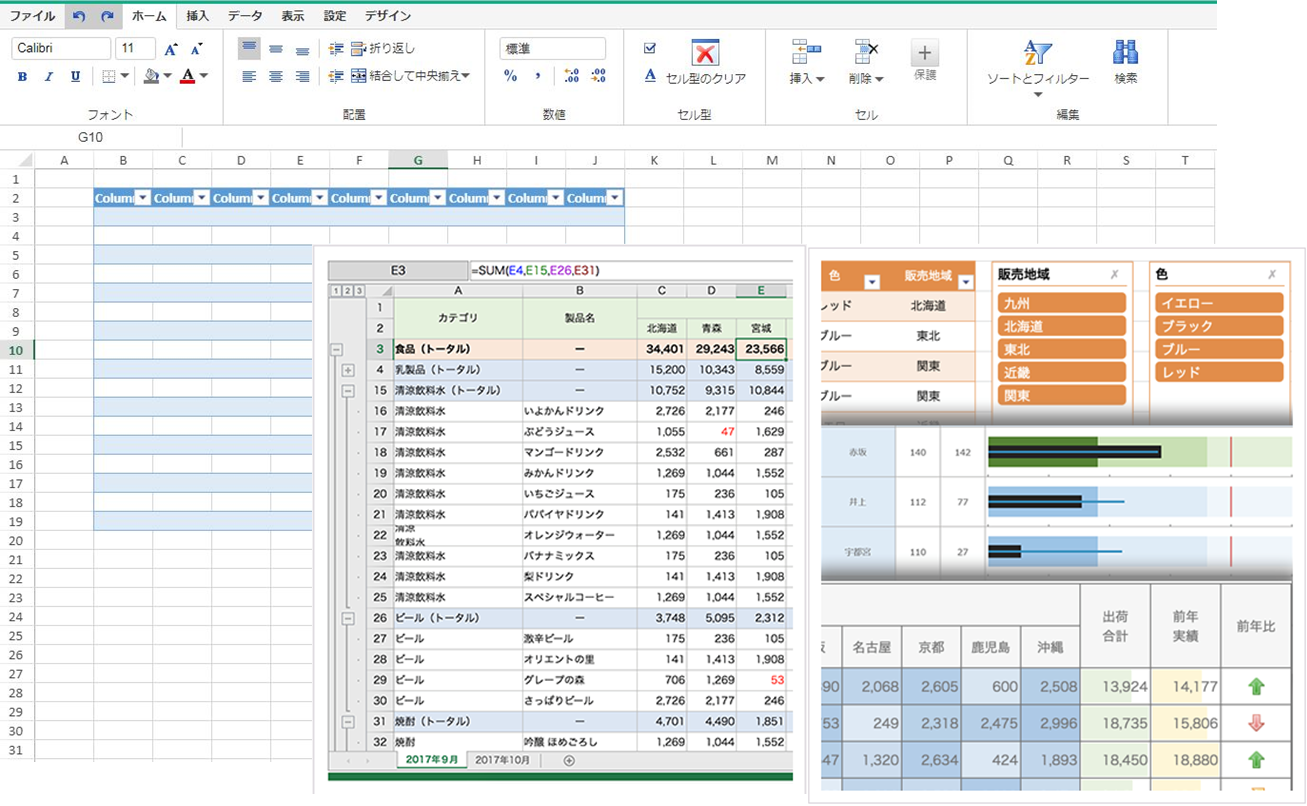Screen dimensions: 1307x806
Task: Click the セル型のクリア red X icon
Action: (705, 53)
